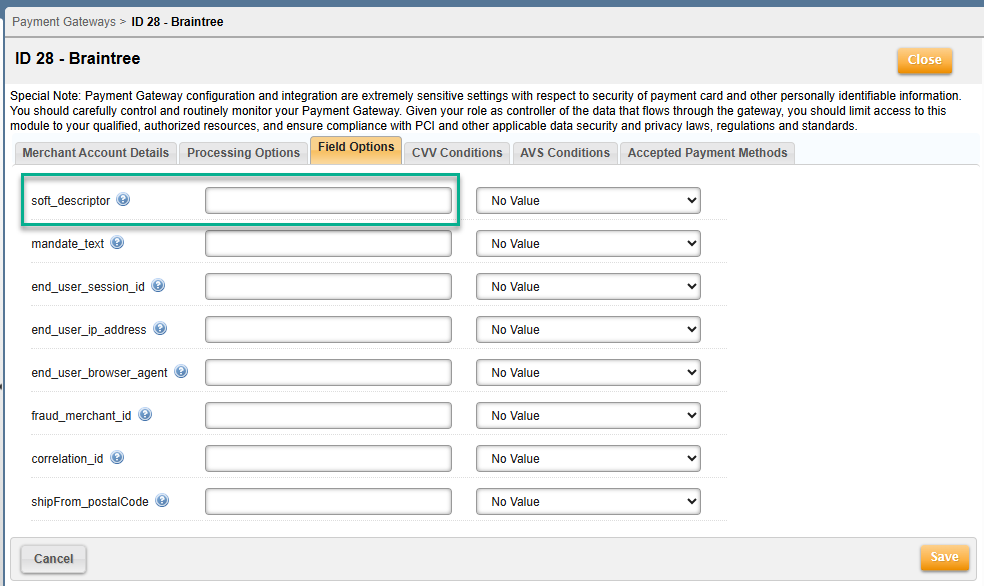Open help icon for end_user_browser_agent
The width and height of the screenshot is (984, 586).
coord(181,371)
